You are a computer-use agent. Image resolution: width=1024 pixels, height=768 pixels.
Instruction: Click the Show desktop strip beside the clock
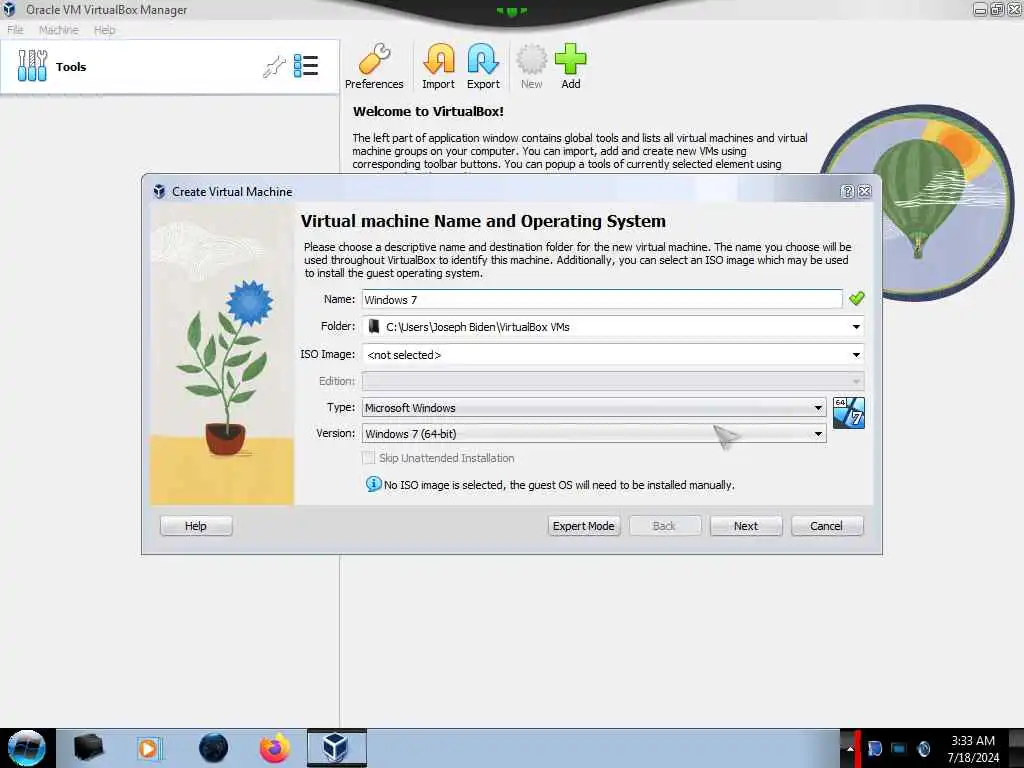click(x=1017, y=748)
